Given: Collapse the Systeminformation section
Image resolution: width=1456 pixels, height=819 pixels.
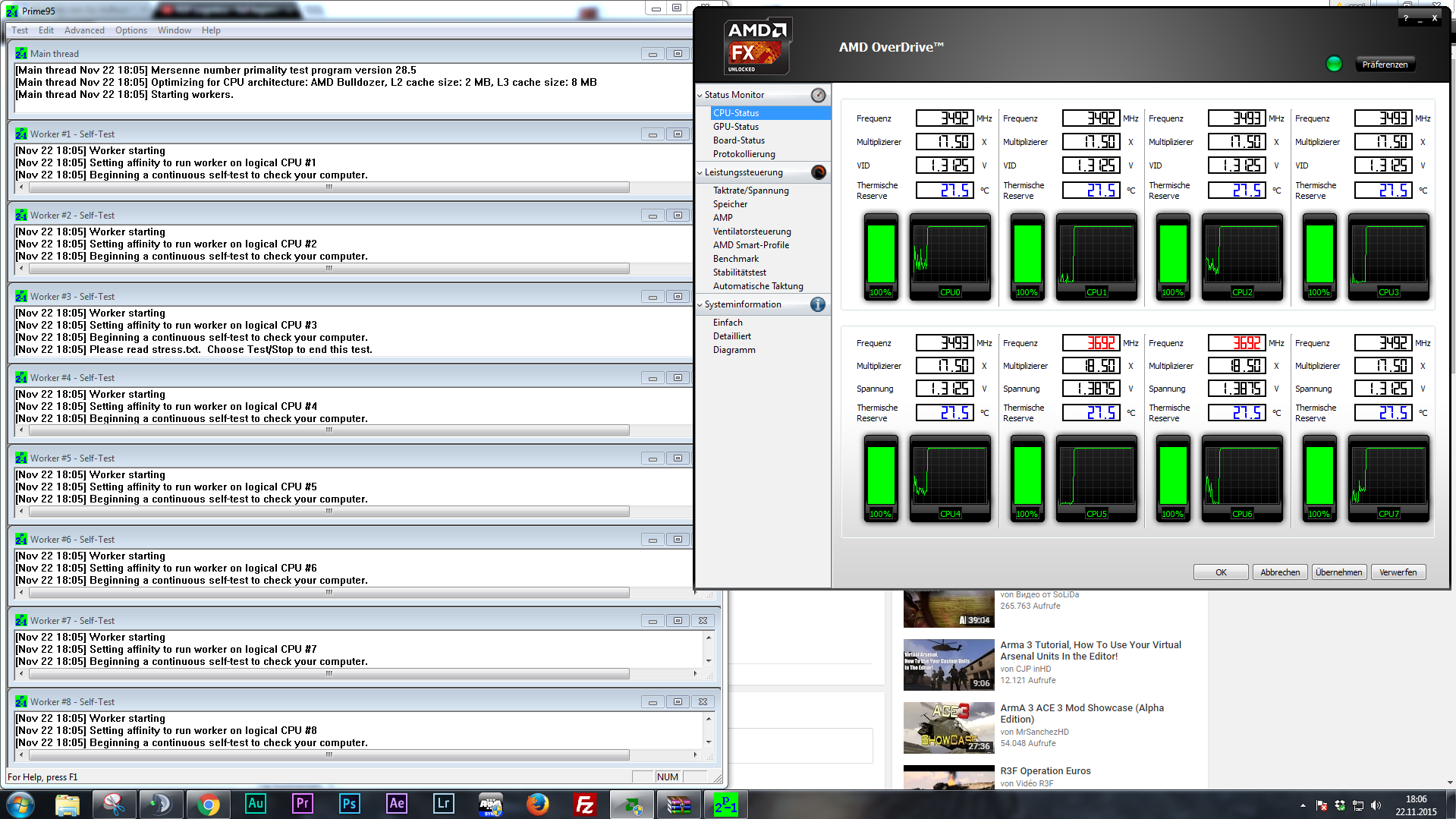Looking at the screenshot, I should click(700, 304).
